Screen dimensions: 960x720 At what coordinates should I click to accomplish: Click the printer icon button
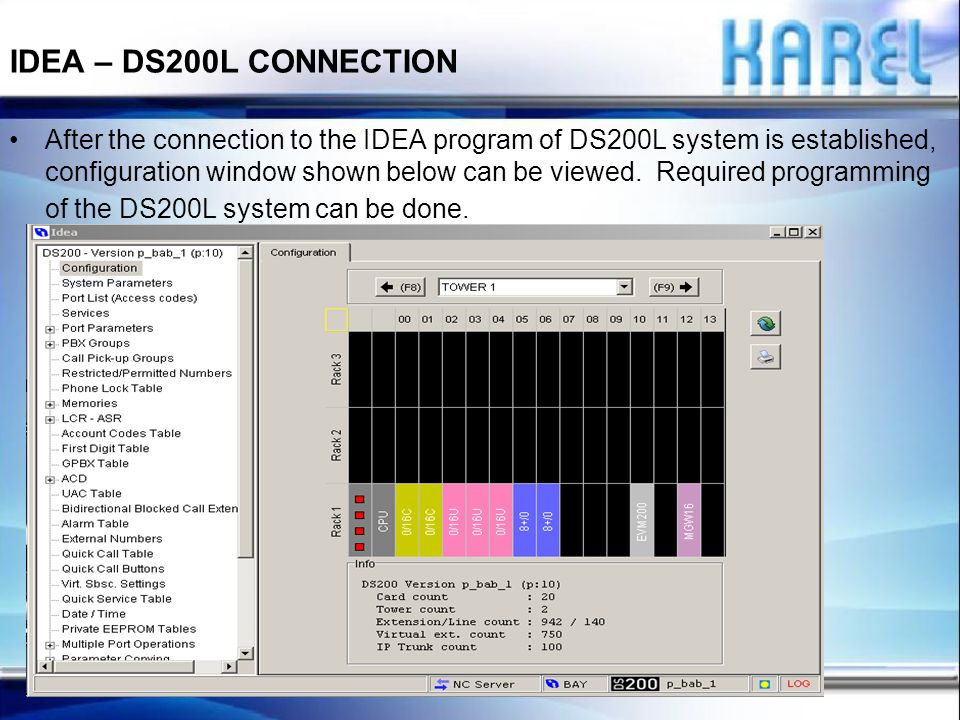point(765,357)
